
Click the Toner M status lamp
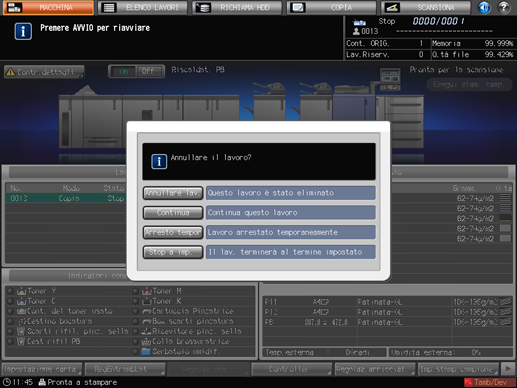coord(135,291)
